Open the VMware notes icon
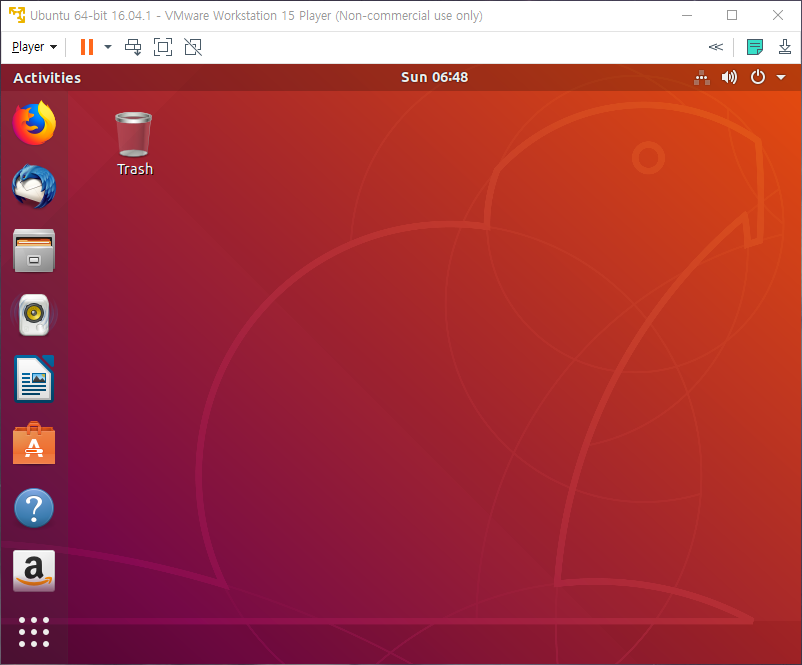This screenshot has height=665, width=802. point(755,47)
